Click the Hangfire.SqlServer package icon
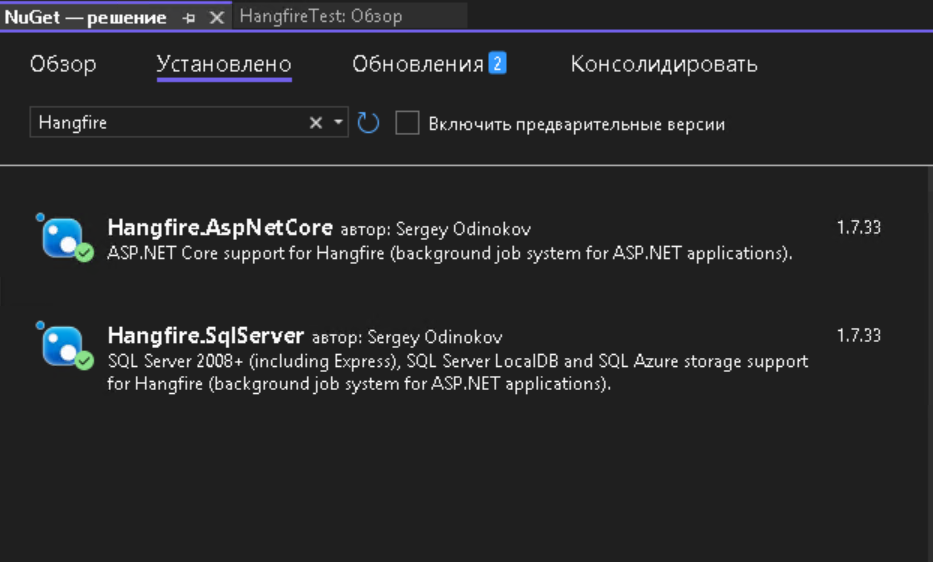Viewport: 933px width, 562px height. point(64,346)
